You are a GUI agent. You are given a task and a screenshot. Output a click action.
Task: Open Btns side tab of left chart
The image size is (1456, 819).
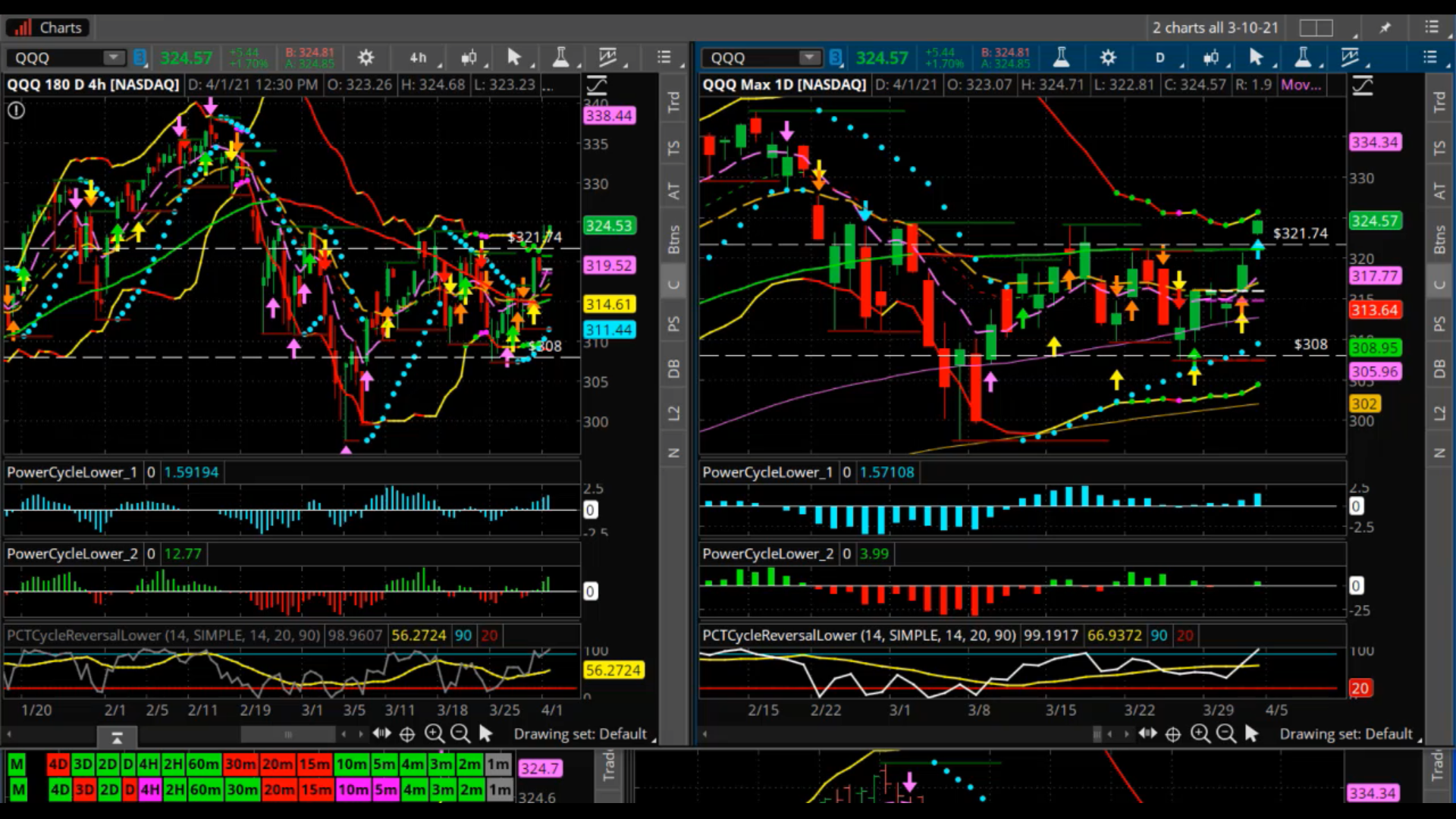pyautogui.click(x=673, y=240)
